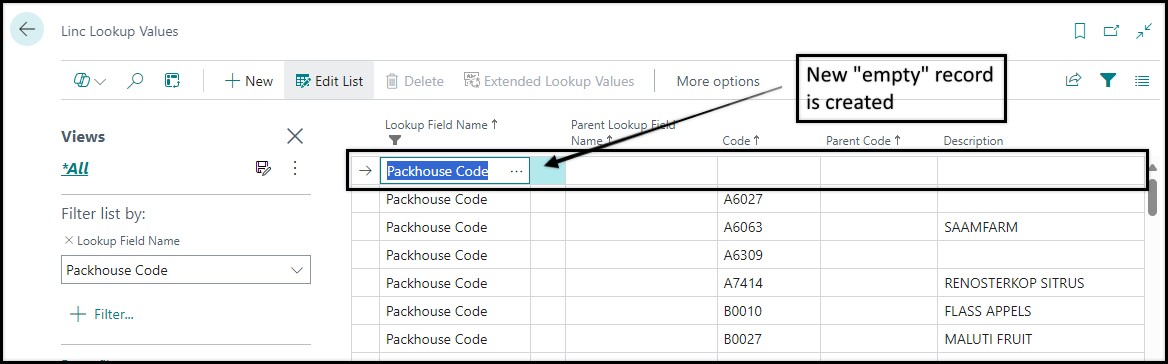Open page in new window icon
Image resolution: width=1168 pixels, height=364 pixels.
1111,31
